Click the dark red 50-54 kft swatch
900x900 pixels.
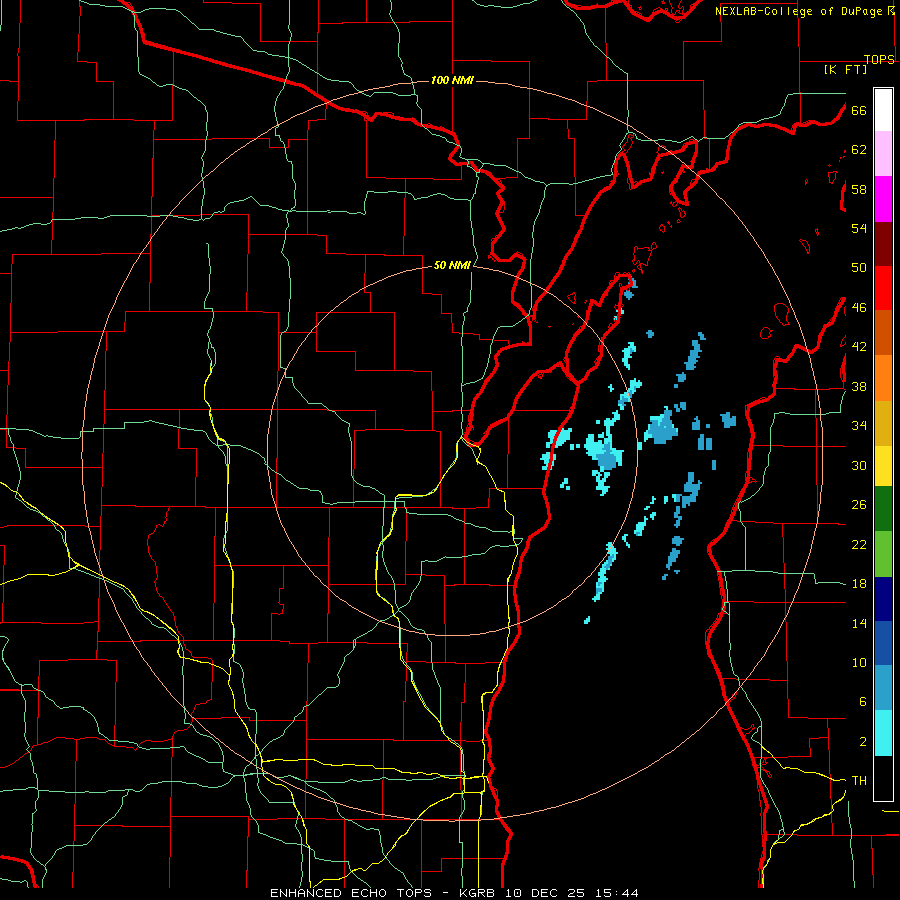point(883,243)
